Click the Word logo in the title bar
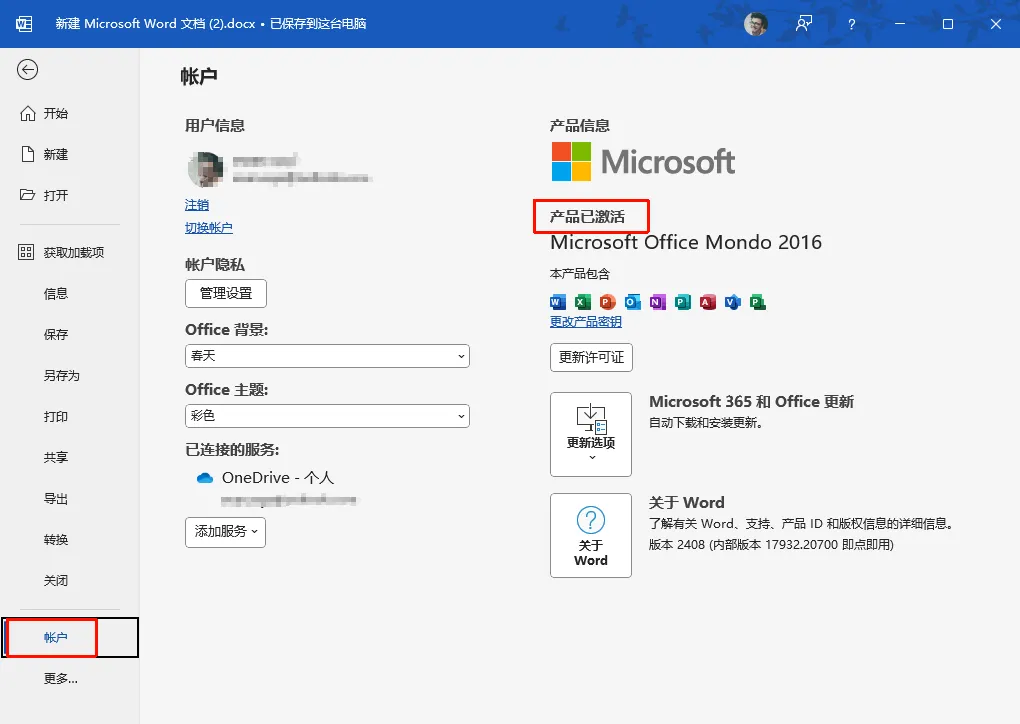 coord(24,24)
